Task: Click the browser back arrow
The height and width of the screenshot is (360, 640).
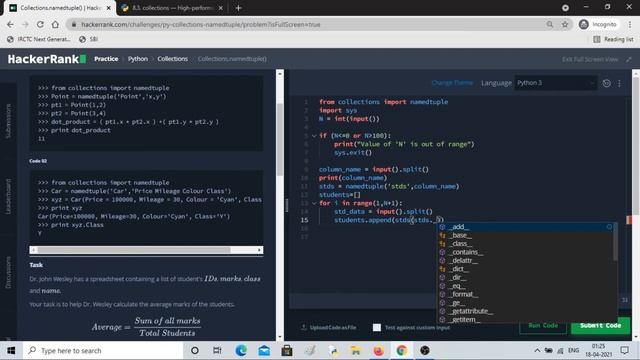Action: coord(10,24)
